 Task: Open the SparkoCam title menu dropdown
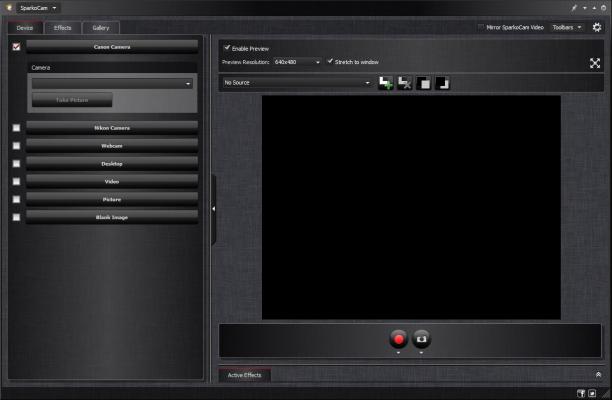pyautogui.click(x=38, y=8)
